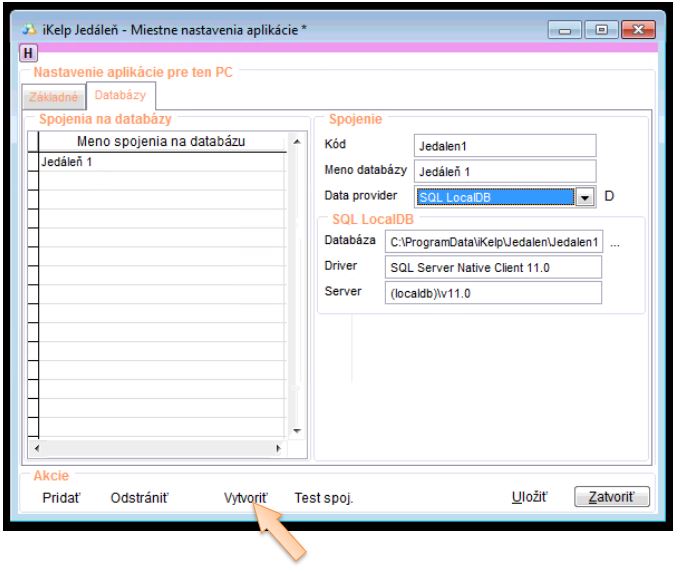
Task: Click the Server field with (localdb)\v11.0
Action: point(493,292)
